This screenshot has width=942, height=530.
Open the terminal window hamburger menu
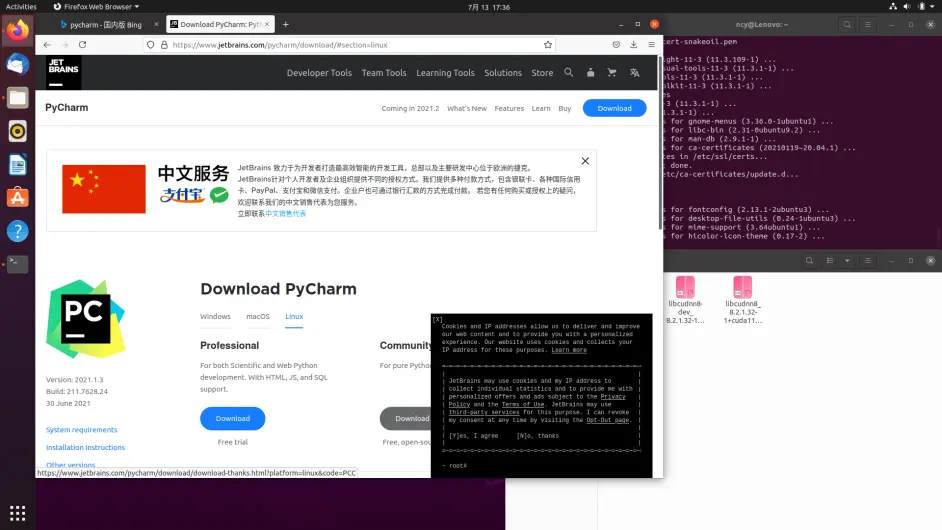(x=868, y=25)
